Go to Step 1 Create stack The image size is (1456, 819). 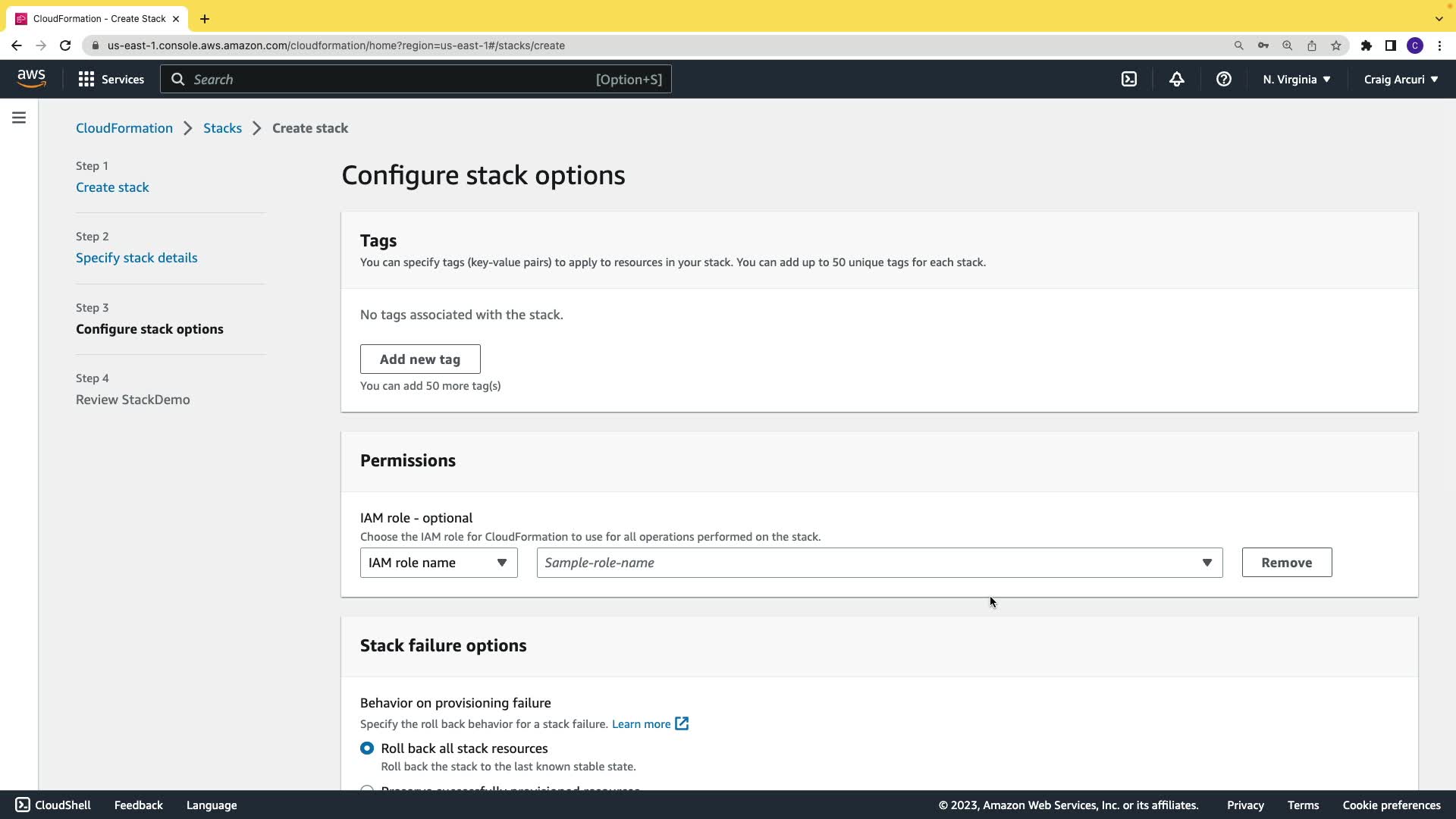click(x=112, y=187)
